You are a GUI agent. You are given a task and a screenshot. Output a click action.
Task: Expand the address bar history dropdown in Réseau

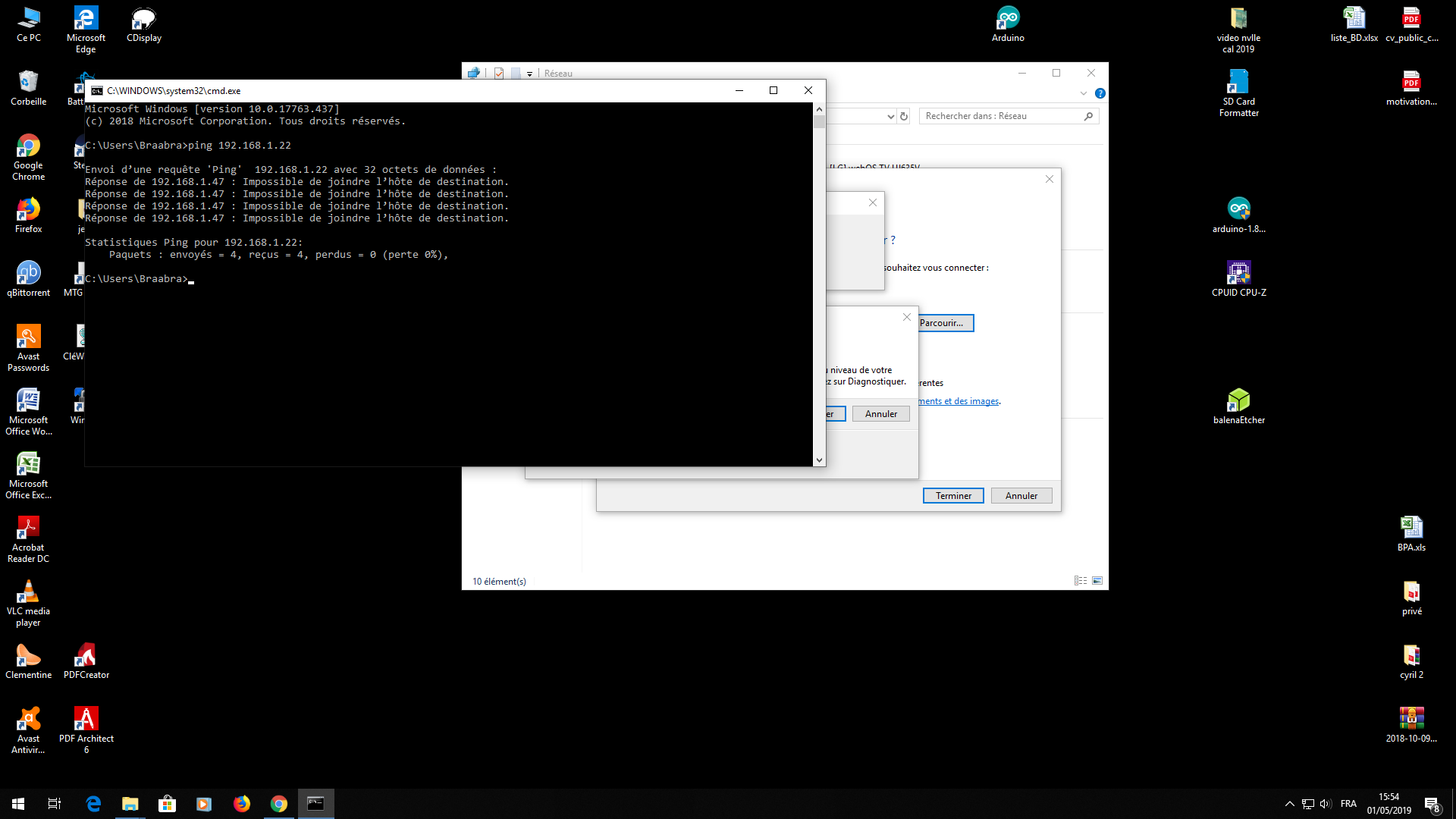[x=891, y=116]
